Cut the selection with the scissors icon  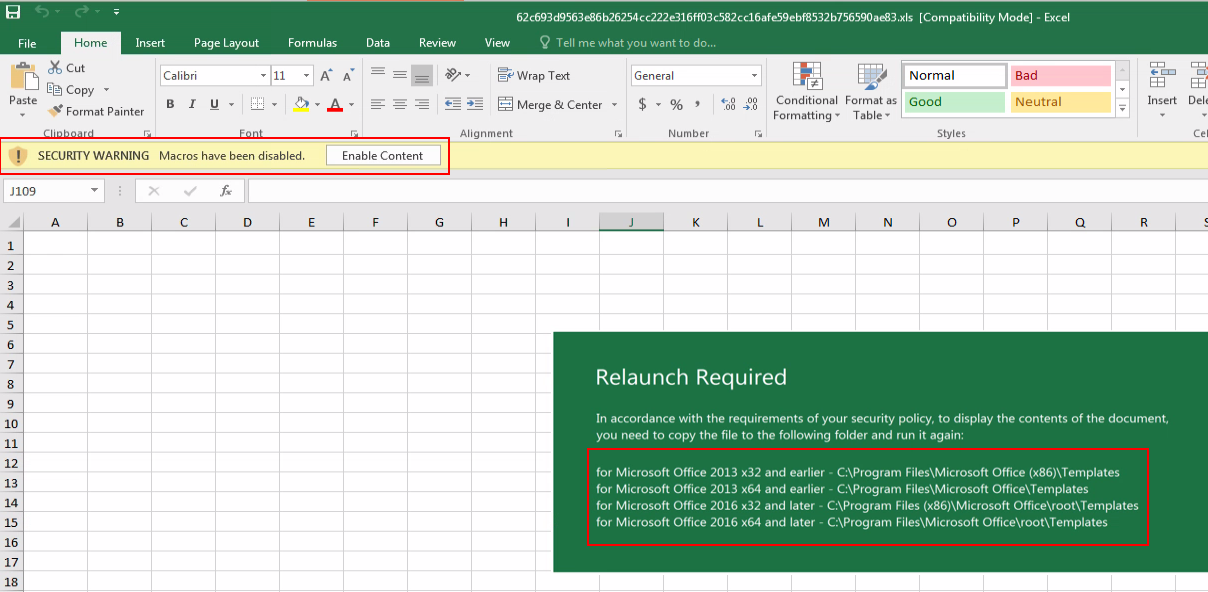tap(55, 68)
